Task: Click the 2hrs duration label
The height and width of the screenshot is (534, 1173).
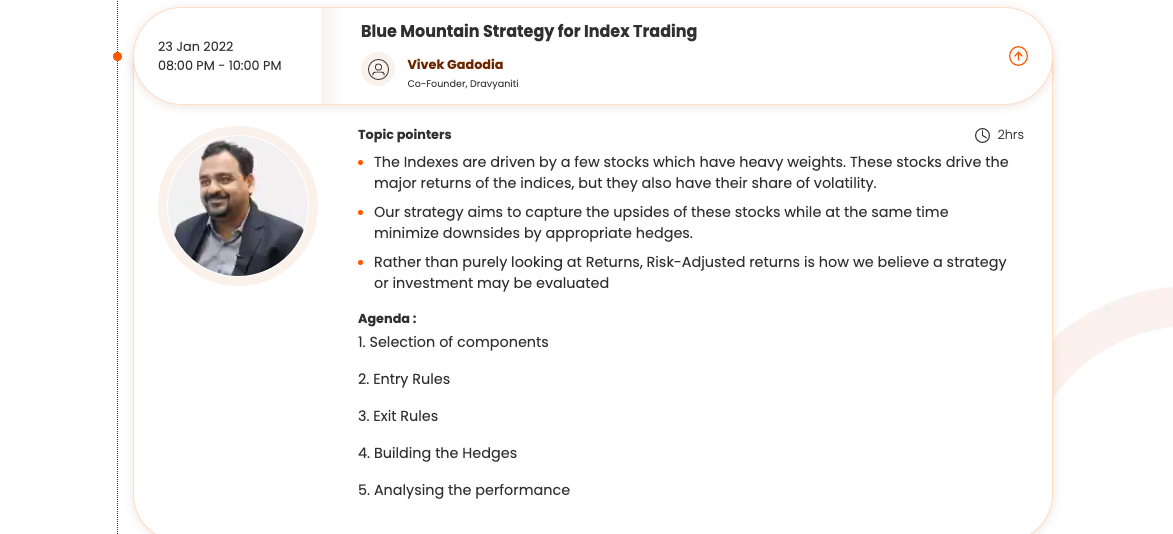Action: 1010,135
